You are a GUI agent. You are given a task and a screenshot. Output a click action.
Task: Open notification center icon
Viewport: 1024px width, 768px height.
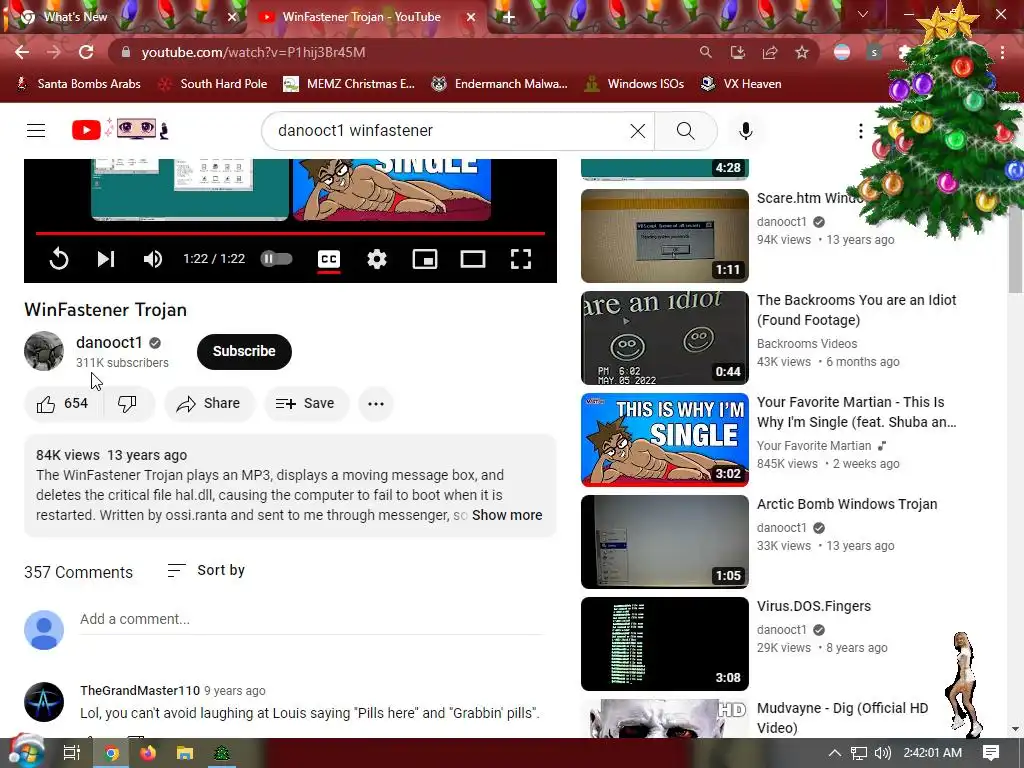click(991, 753)
